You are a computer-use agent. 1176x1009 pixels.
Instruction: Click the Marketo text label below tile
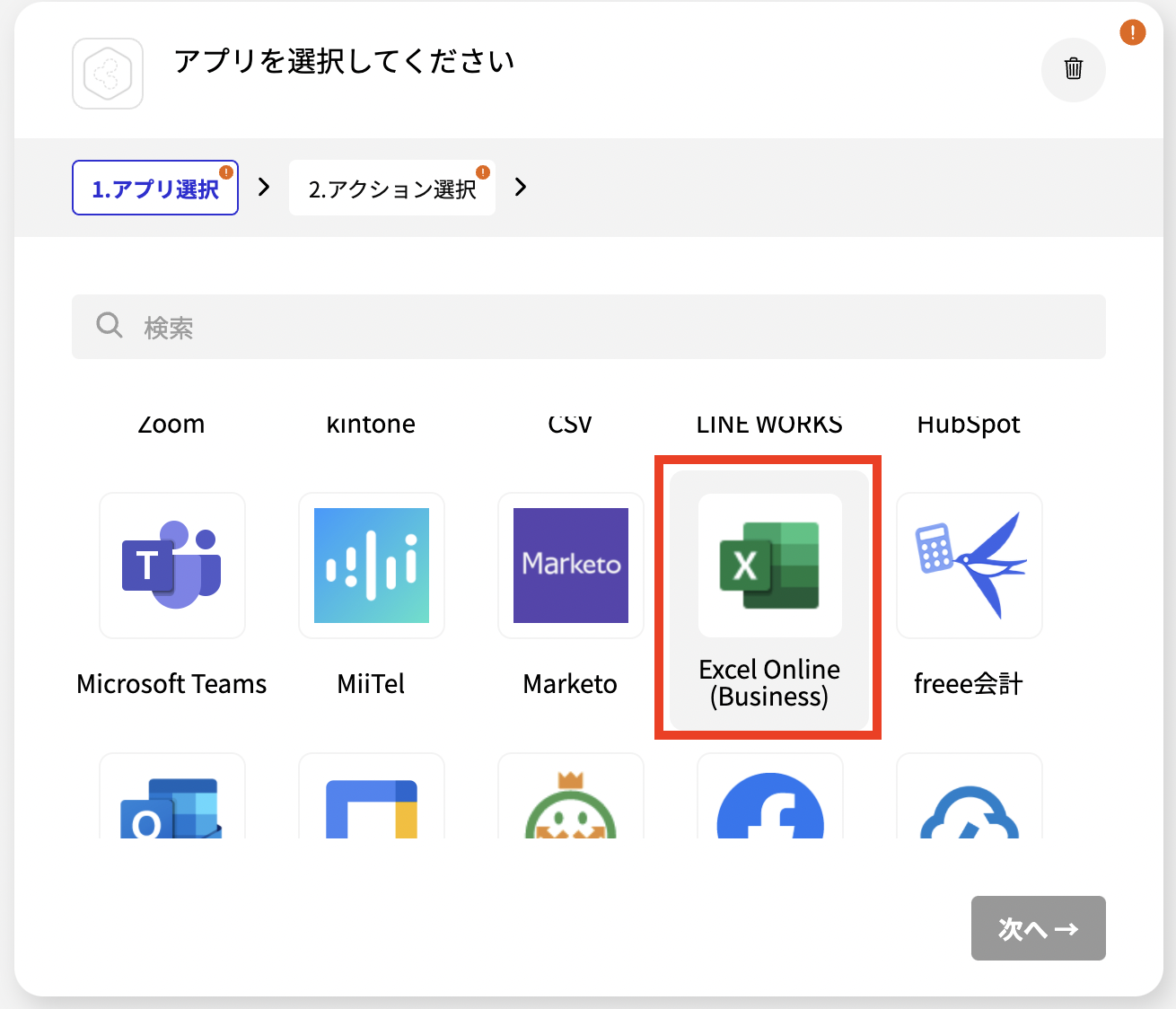pos(570,684)
